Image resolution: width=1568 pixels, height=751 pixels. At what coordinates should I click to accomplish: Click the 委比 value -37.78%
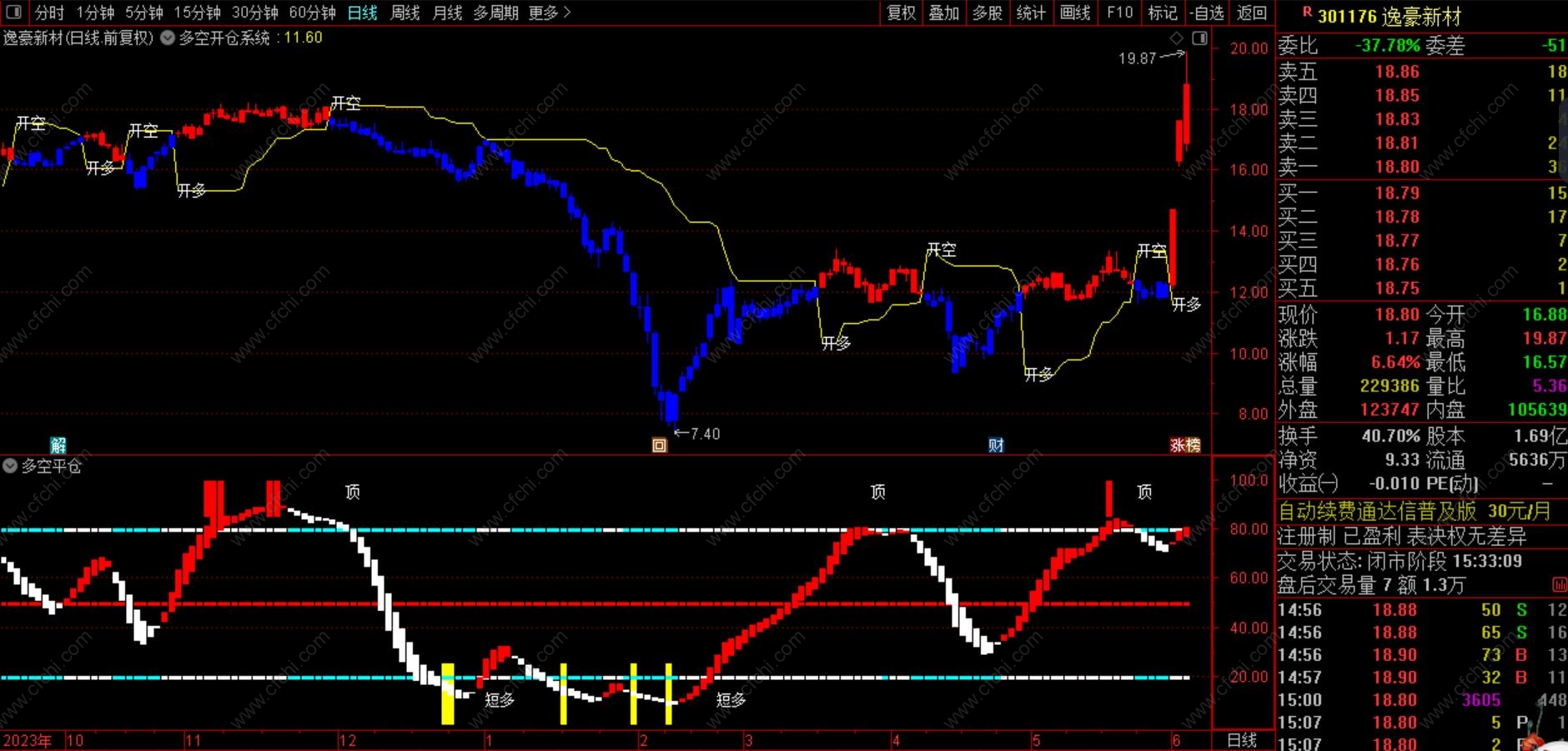coord(1387,45)
